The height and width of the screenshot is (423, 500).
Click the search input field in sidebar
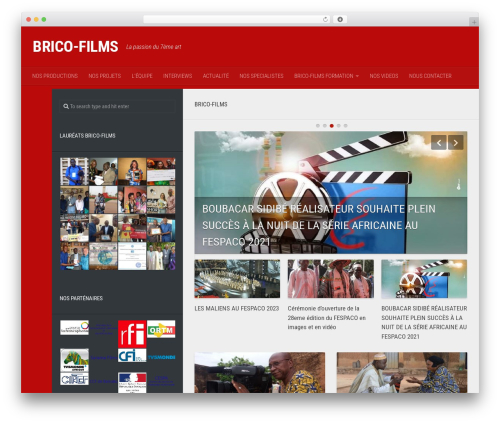coord(117,107)
